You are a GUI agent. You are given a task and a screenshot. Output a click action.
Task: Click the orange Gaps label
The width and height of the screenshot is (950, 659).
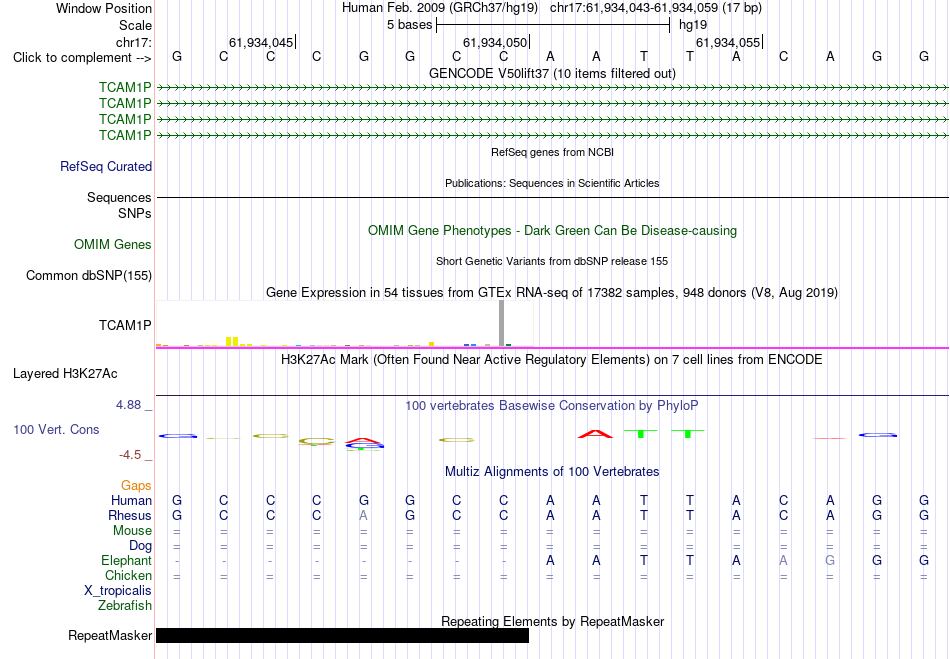click(x=136, y=486)
